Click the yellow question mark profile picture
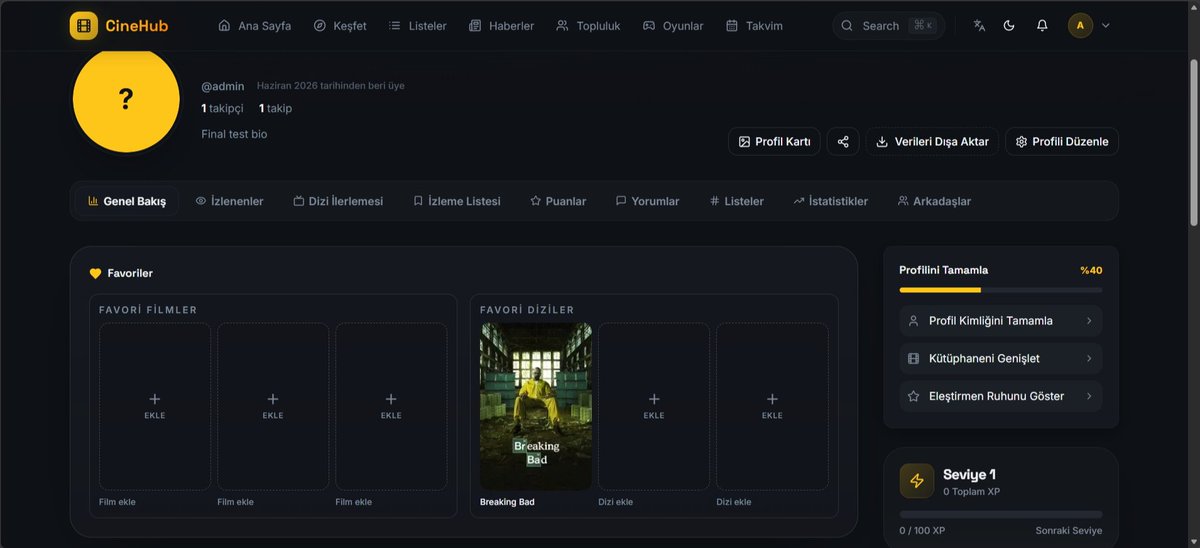This screenshot has height=548, width=1200. pos(125,99)
